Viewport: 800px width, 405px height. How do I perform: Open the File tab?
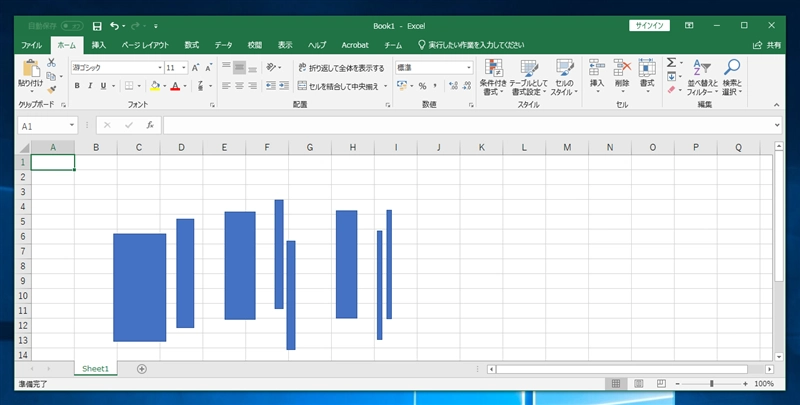coord(32,45)
